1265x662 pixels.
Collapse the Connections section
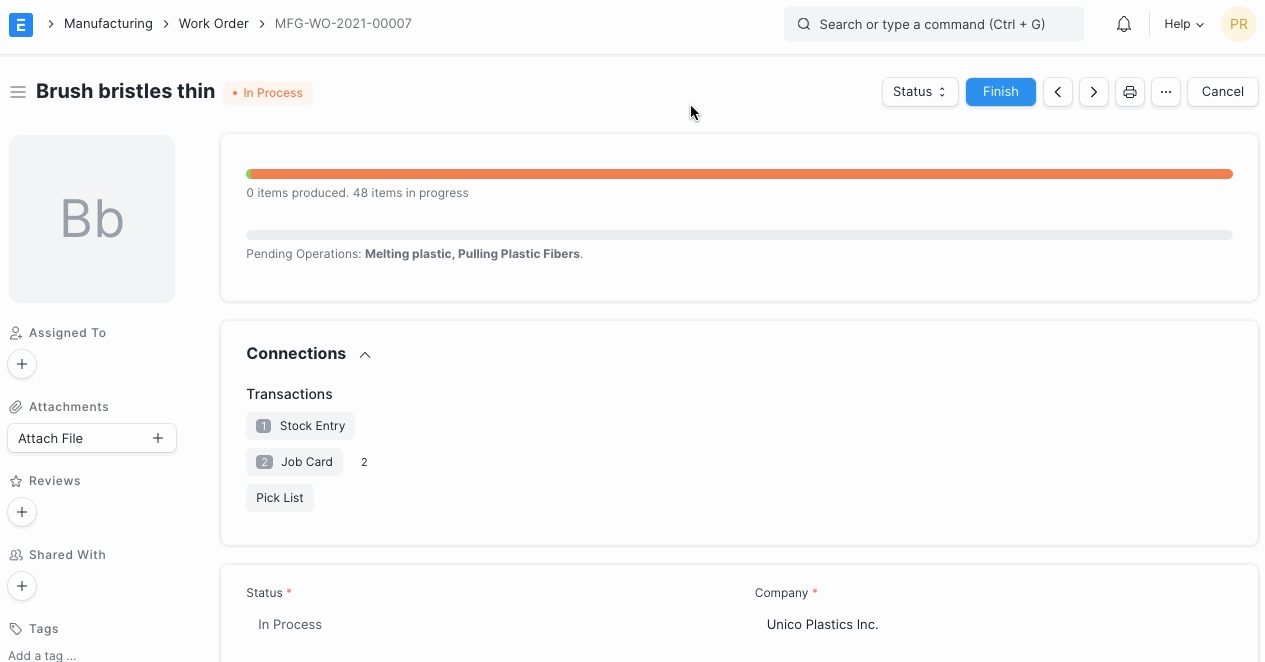(x=365, y=354)
